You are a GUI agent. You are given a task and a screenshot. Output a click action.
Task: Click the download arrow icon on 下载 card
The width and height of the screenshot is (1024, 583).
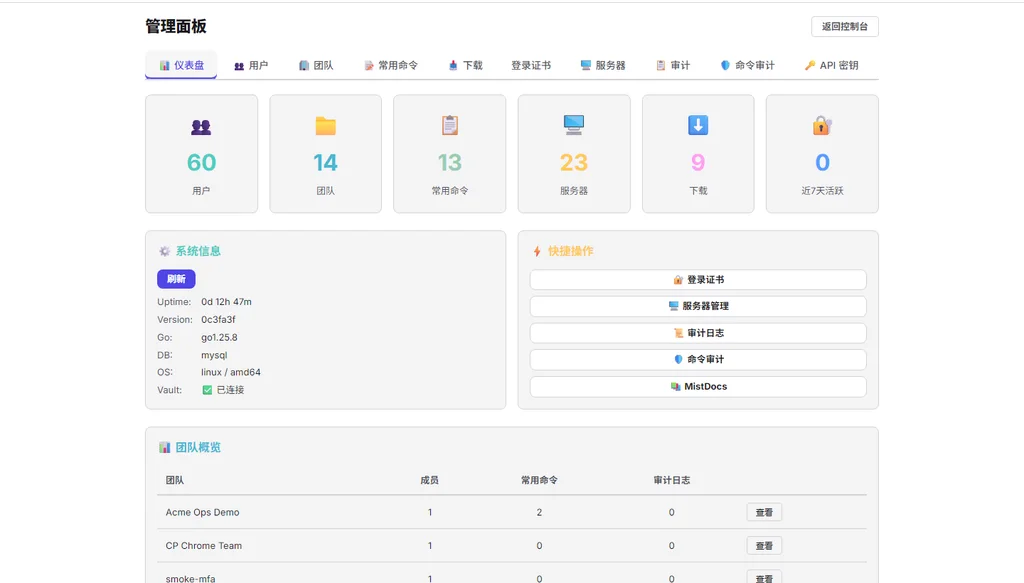698,125
